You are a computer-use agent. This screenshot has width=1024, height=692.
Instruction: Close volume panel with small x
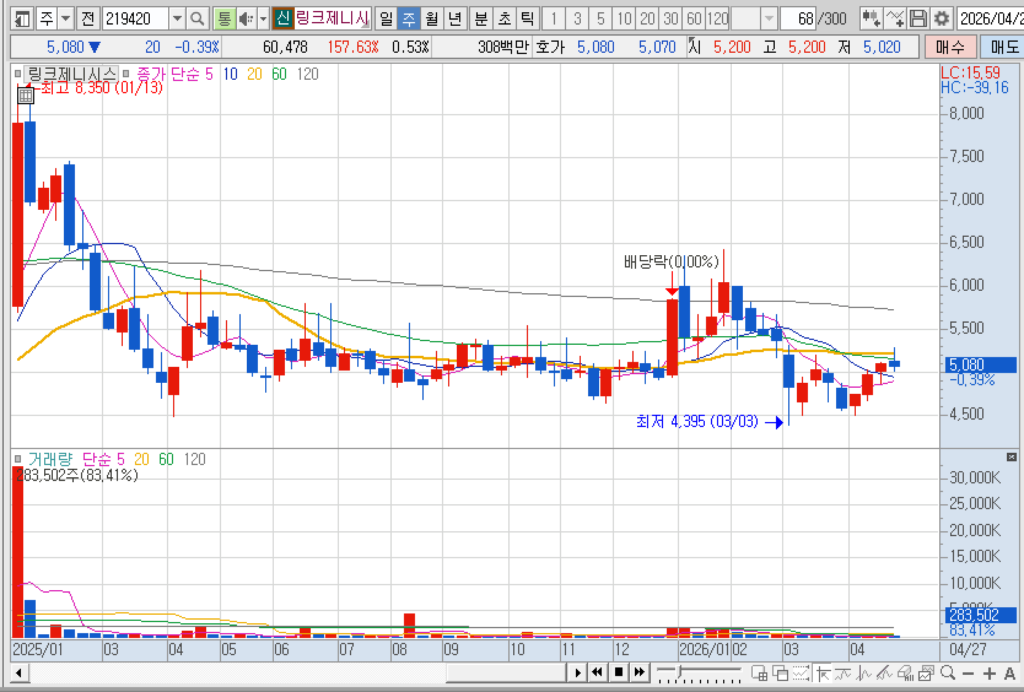click(1012, 457)
